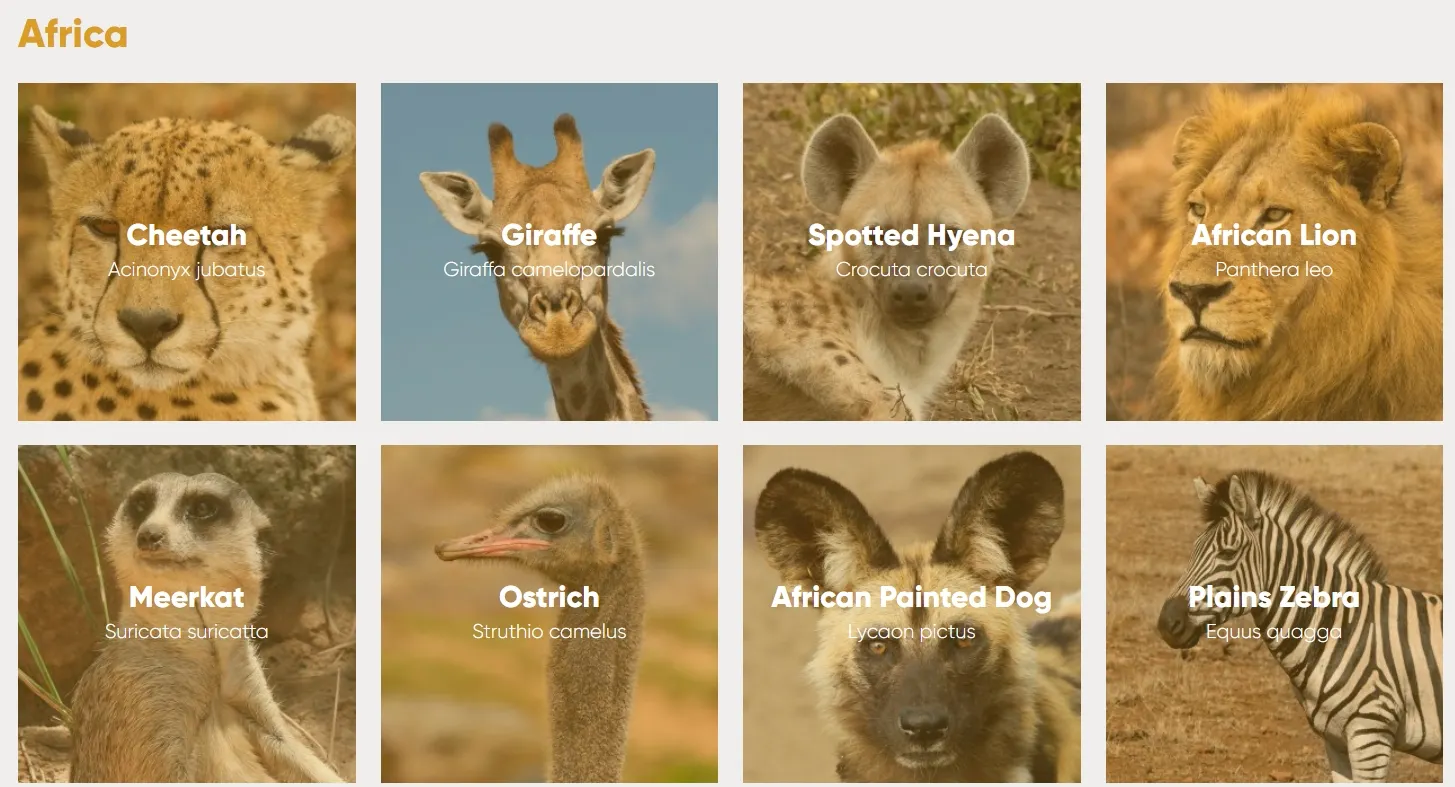Choose the Ostrich image tile
This screenshot has width=1455, height=787.
(x=549, y=710)
